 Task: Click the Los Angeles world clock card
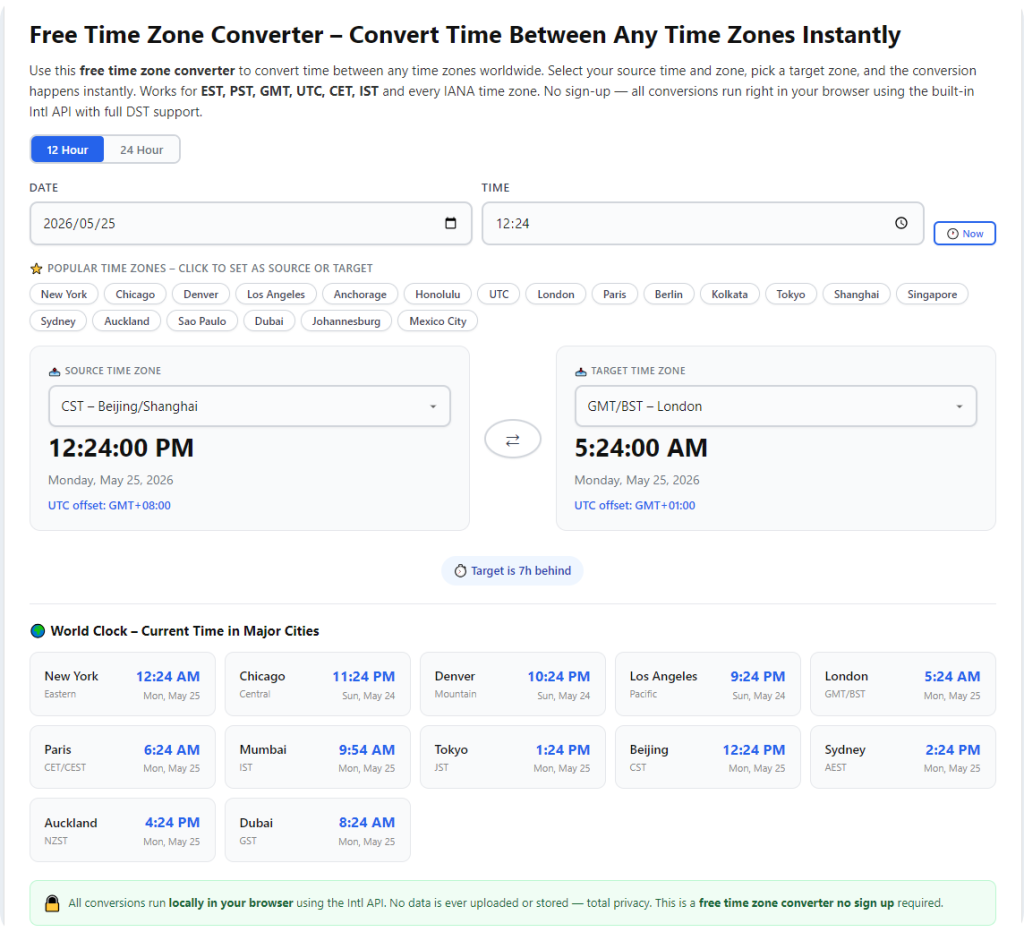tap(708, 684)
